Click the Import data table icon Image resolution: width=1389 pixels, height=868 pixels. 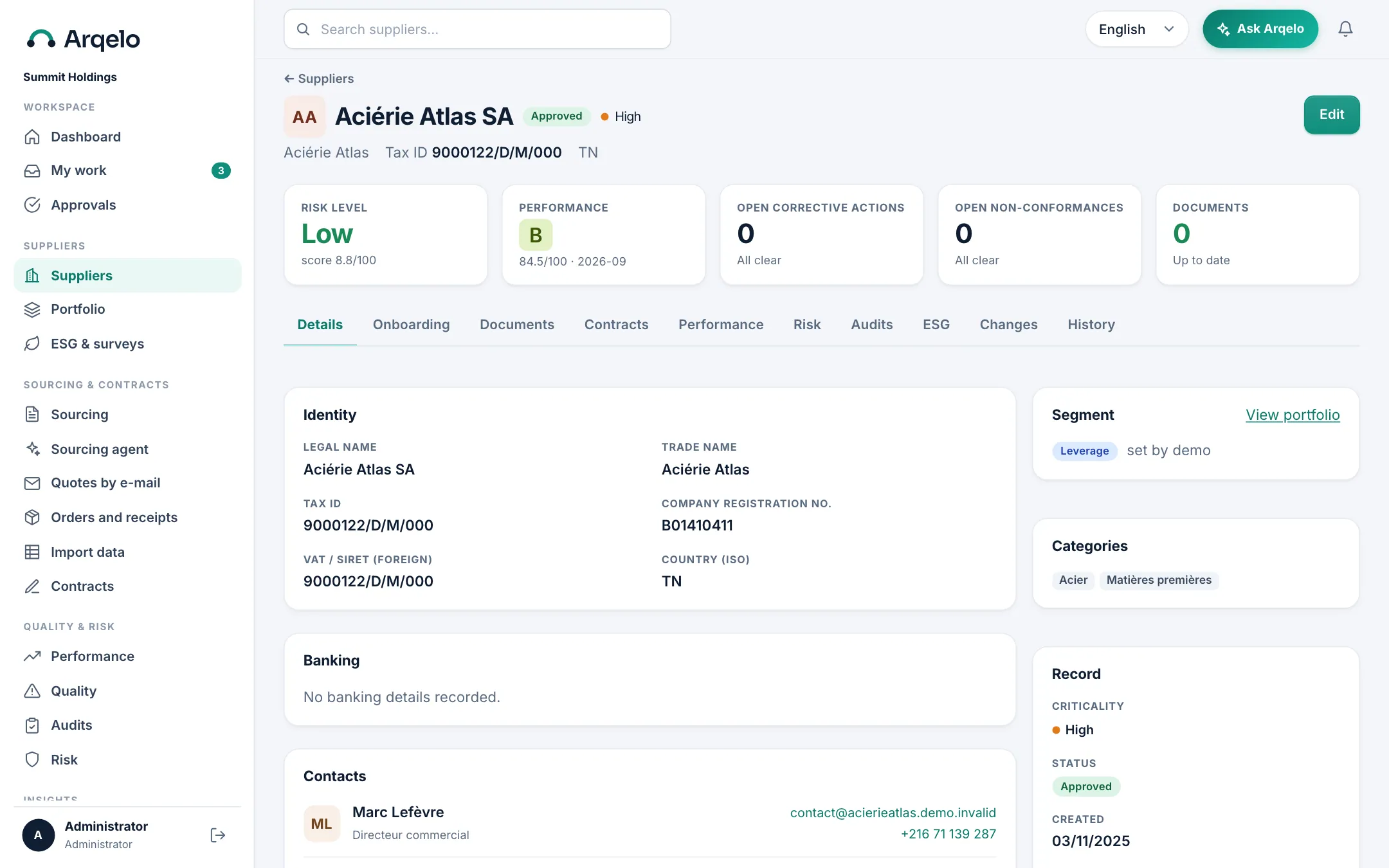click(x=32, y=552)
